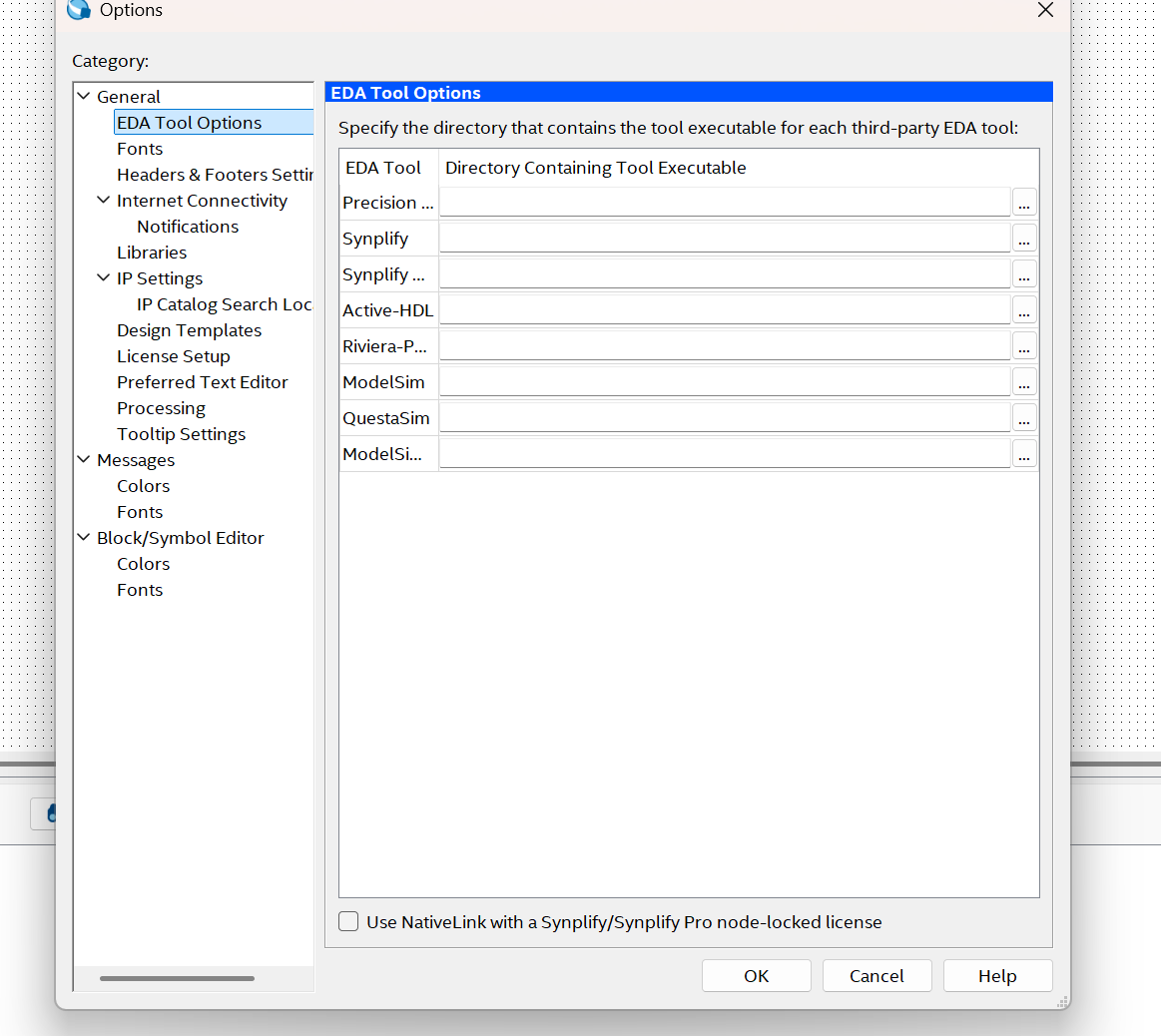Click the EDA Tool column header
The height and width of the screenshot is (1036, 1161).
coord(388,168)
